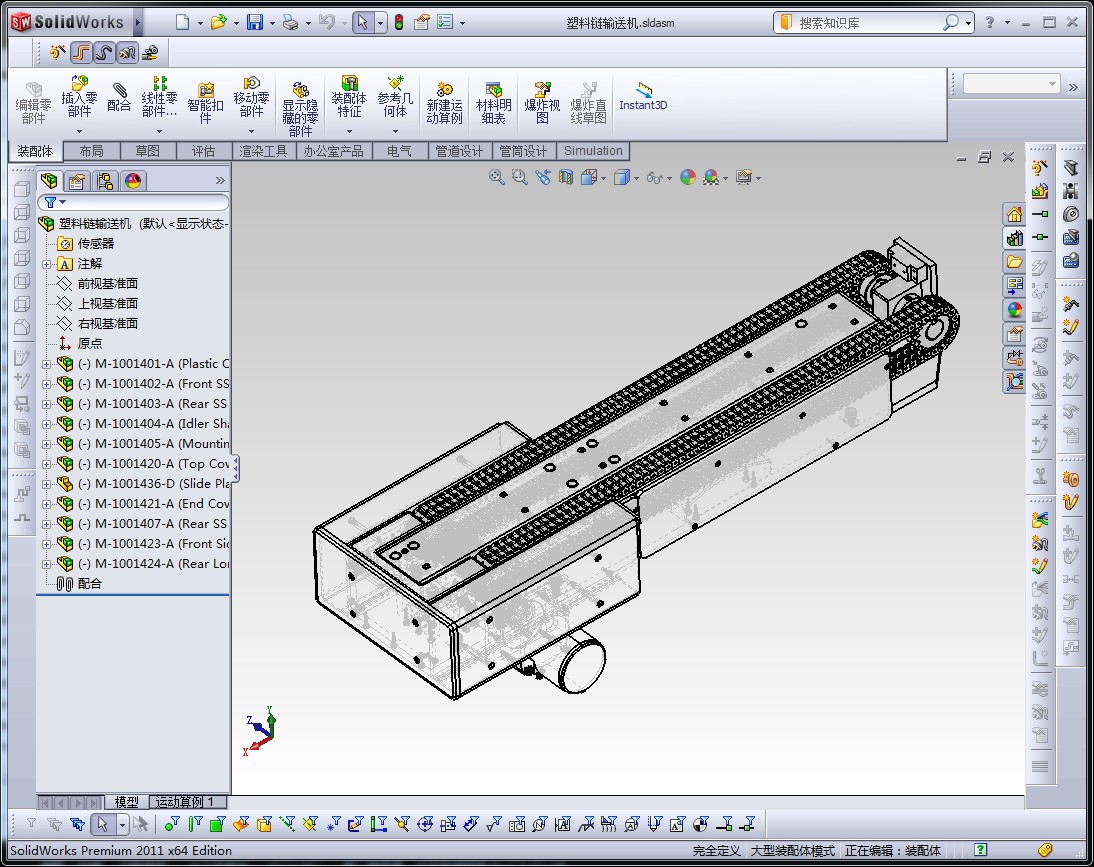This screenshot has width=1094, height=867.
Task: Open the Hide/Show Items glasses dropdown
Action: [669, 179]
